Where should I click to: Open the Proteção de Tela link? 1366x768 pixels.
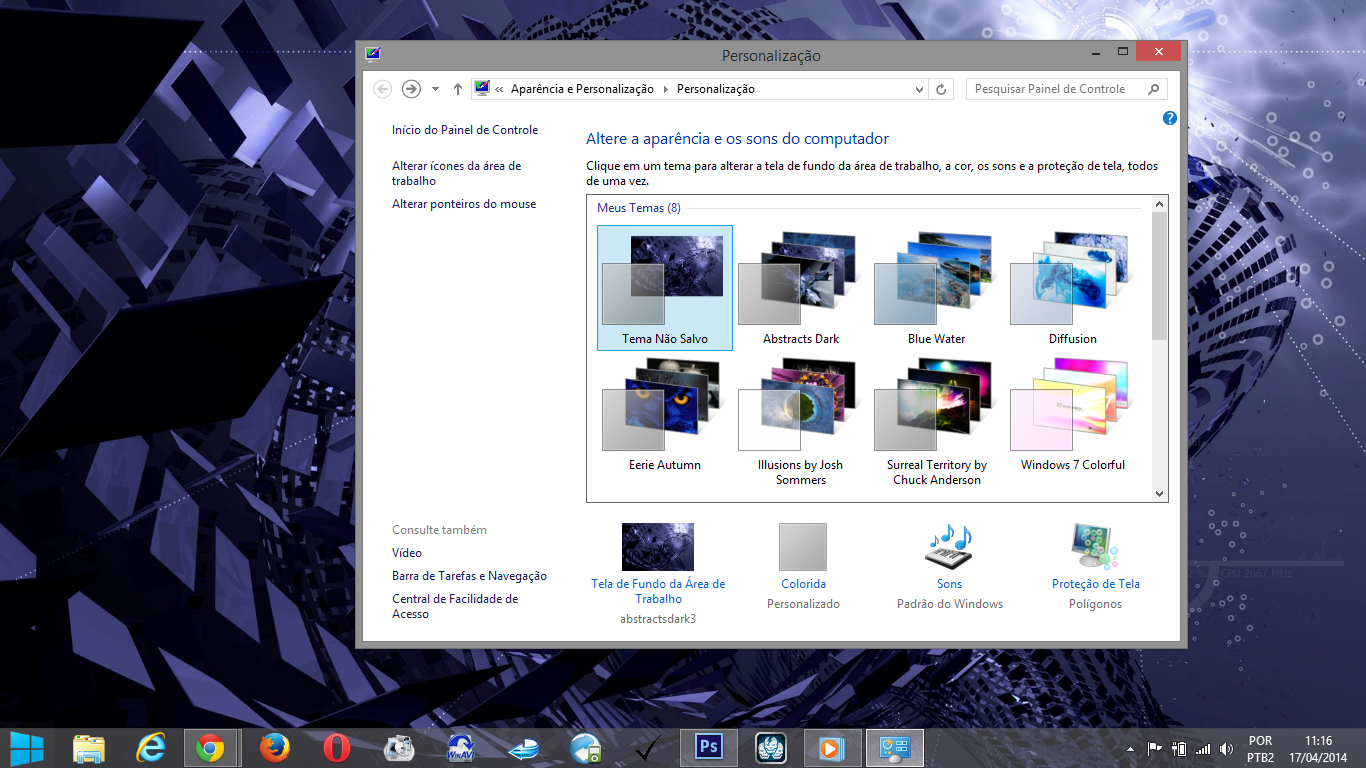click(x=1096, y=584)
